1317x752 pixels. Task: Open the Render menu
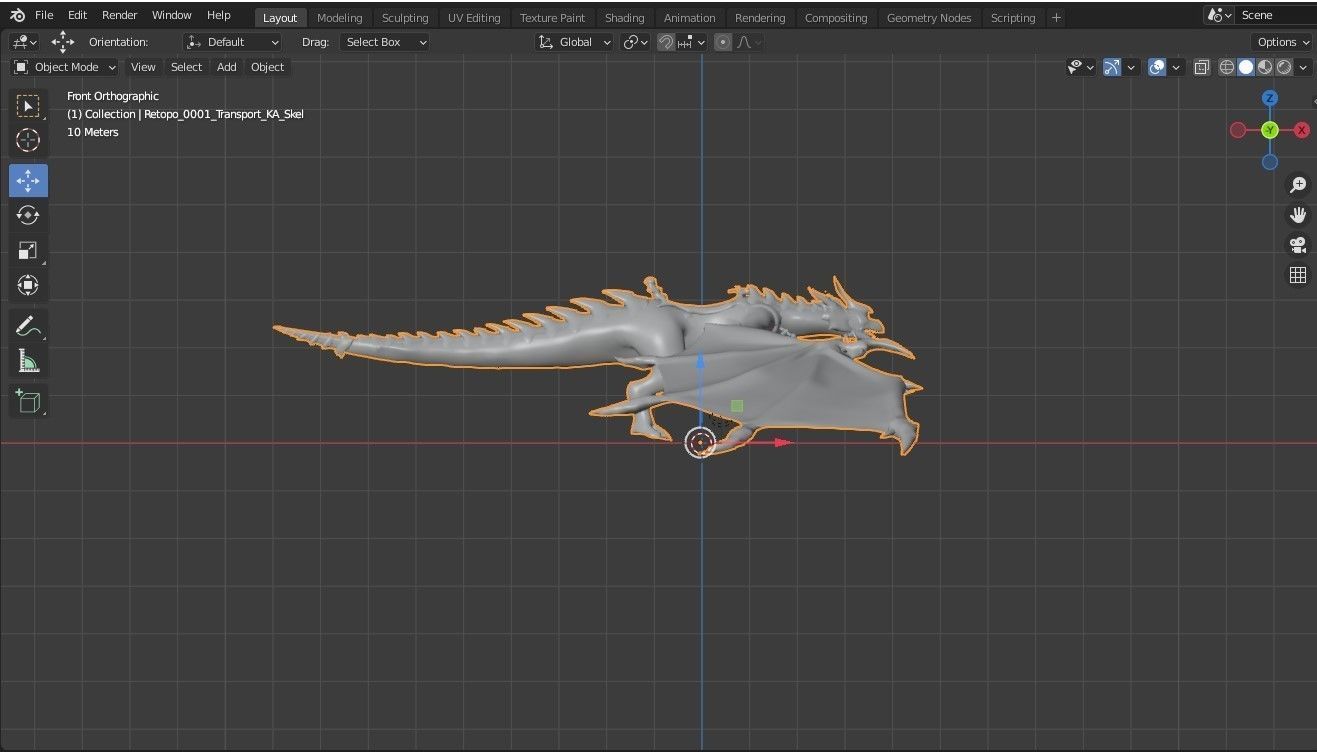click(119, 15)
